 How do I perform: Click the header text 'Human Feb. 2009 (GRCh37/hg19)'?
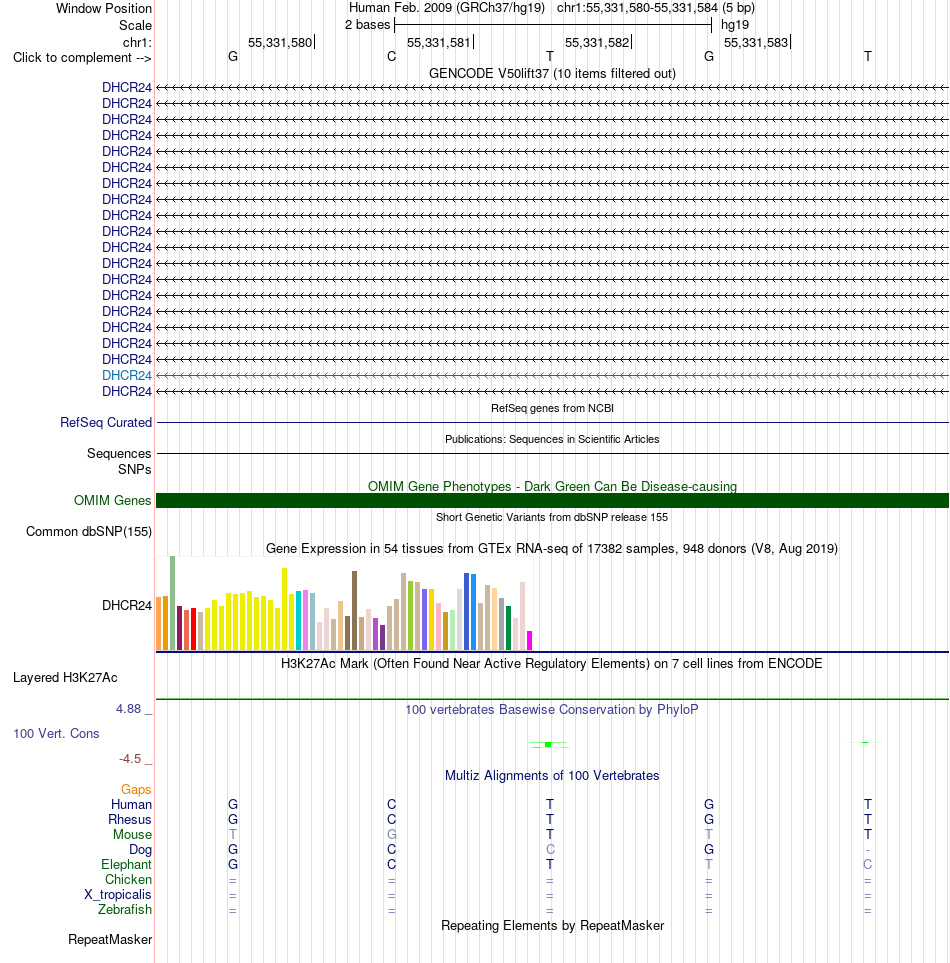pyautogui.click(x=446, y=8)
